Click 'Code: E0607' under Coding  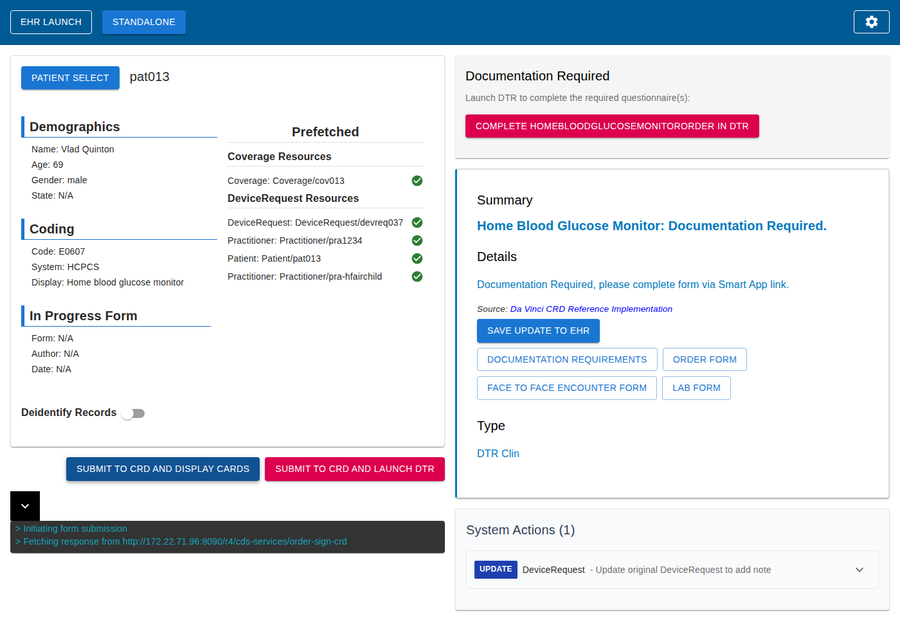[x=58, y=251]
